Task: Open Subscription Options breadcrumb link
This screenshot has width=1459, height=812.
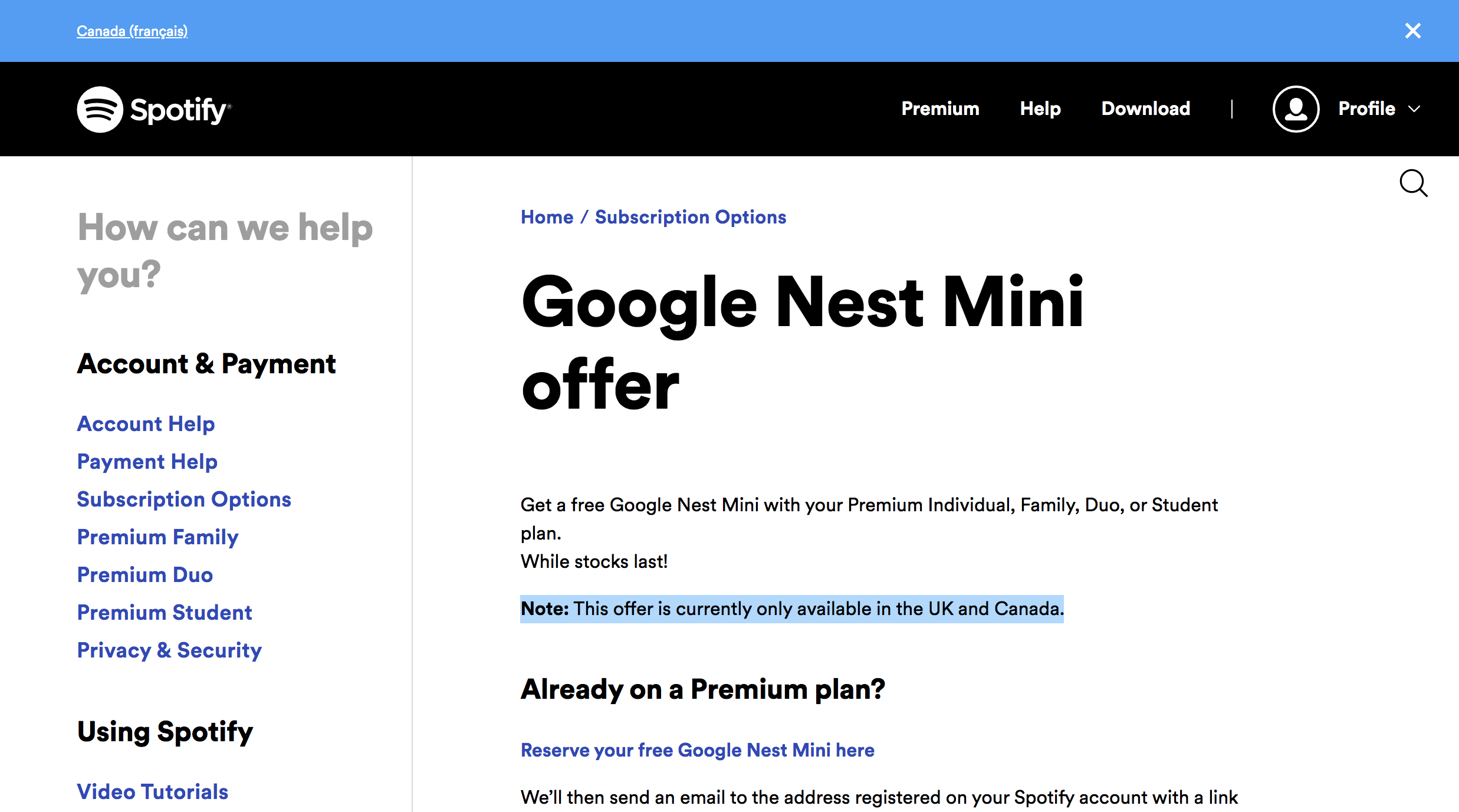Action: 690,217
